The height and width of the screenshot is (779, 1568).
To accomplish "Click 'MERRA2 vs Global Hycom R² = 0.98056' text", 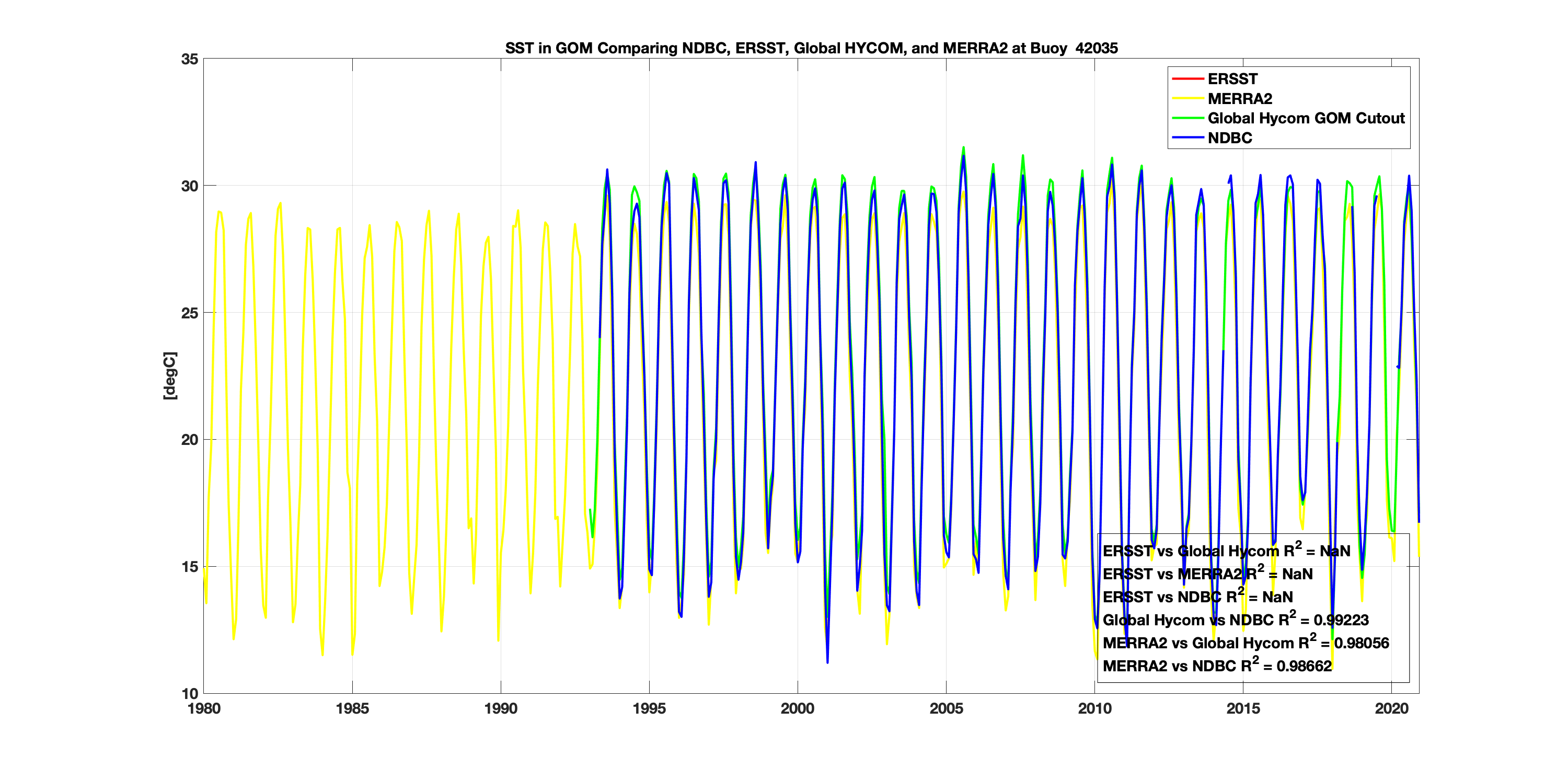I will tap(1246, 643).
